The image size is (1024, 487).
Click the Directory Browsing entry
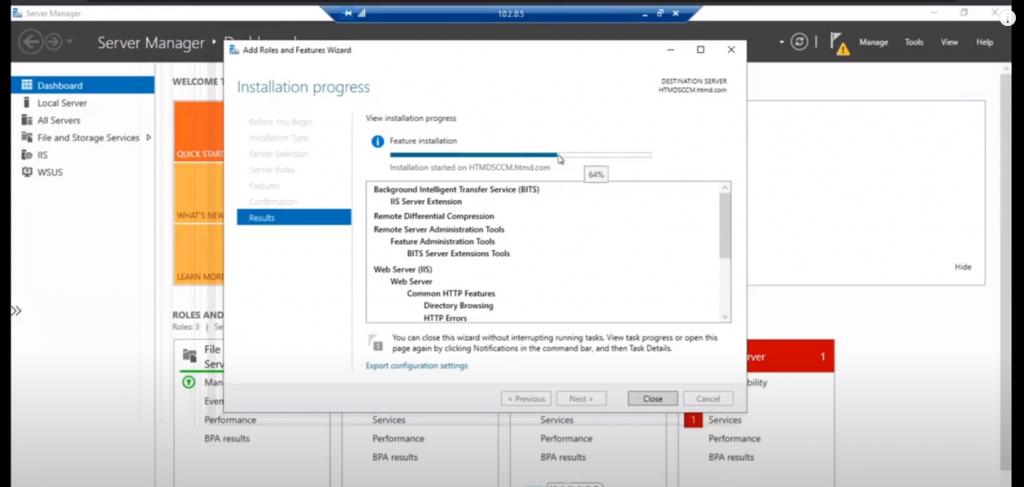tap(458, 306)
